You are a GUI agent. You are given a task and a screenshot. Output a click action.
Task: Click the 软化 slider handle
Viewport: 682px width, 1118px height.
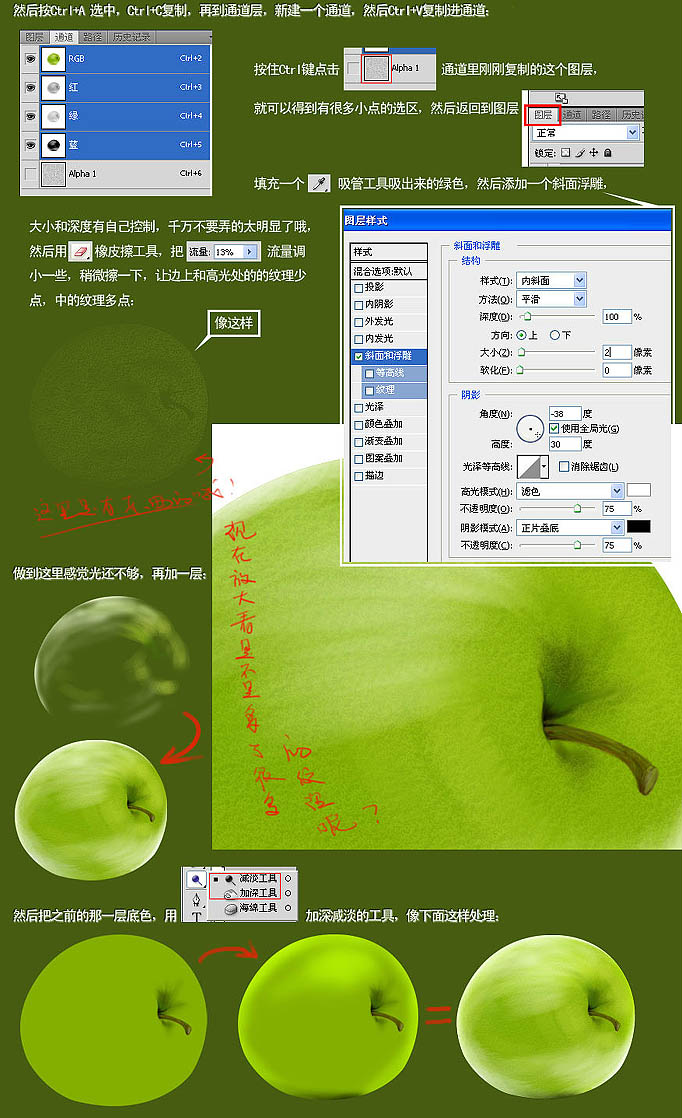(x=520, y=370)
